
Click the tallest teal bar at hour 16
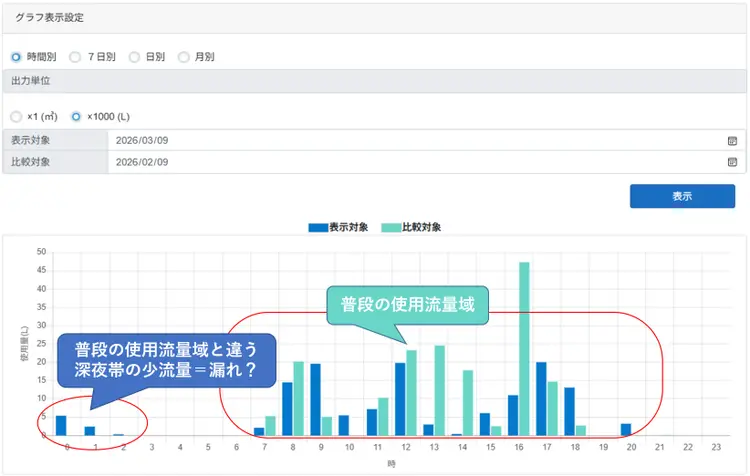tap(524, 349)
